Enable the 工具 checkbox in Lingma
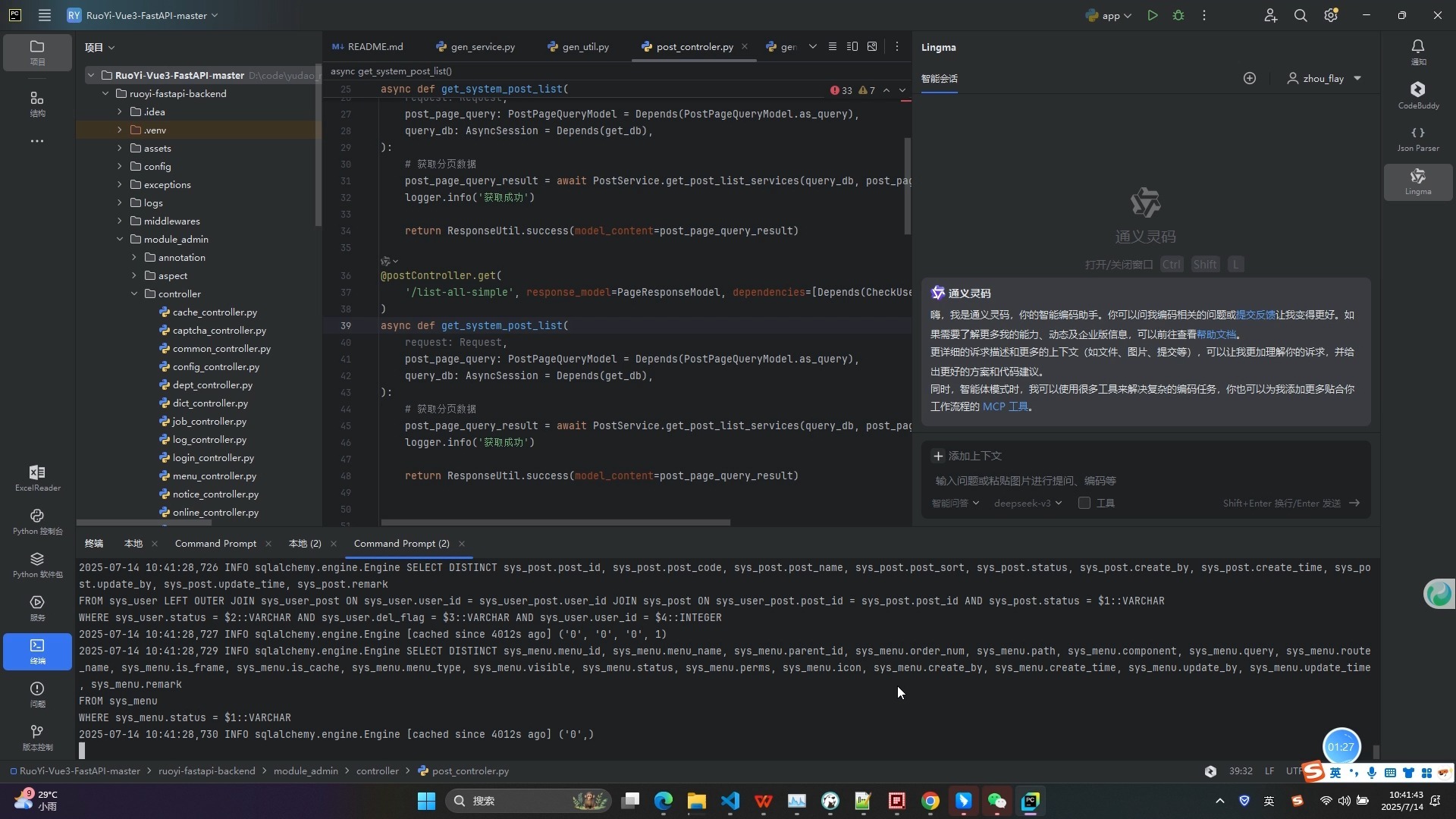This screenshot has width=1456, height=819. [x=1084, y=503]
